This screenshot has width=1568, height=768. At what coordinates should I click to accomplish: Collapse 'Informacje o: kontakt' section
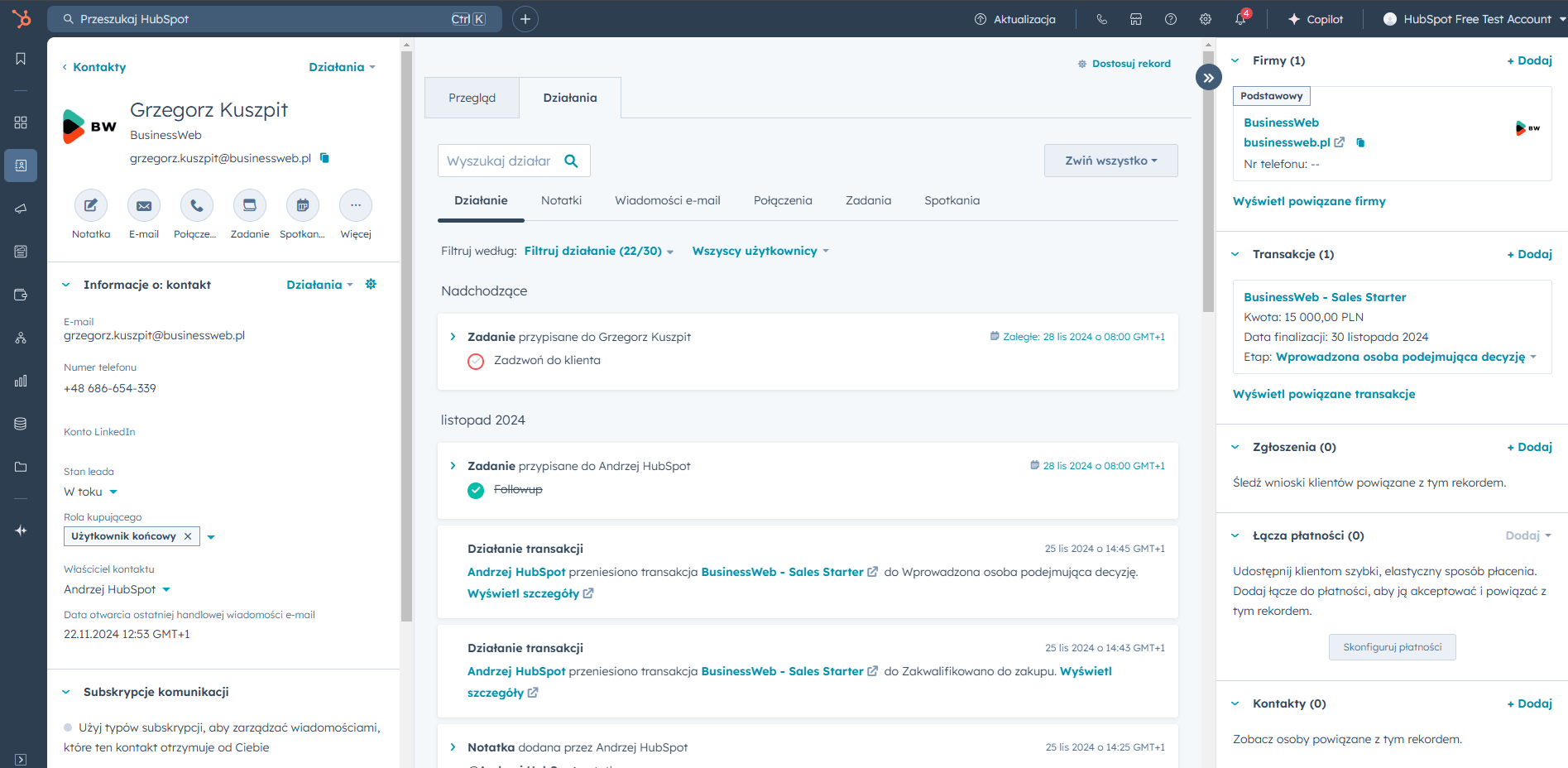coord(66,285)
